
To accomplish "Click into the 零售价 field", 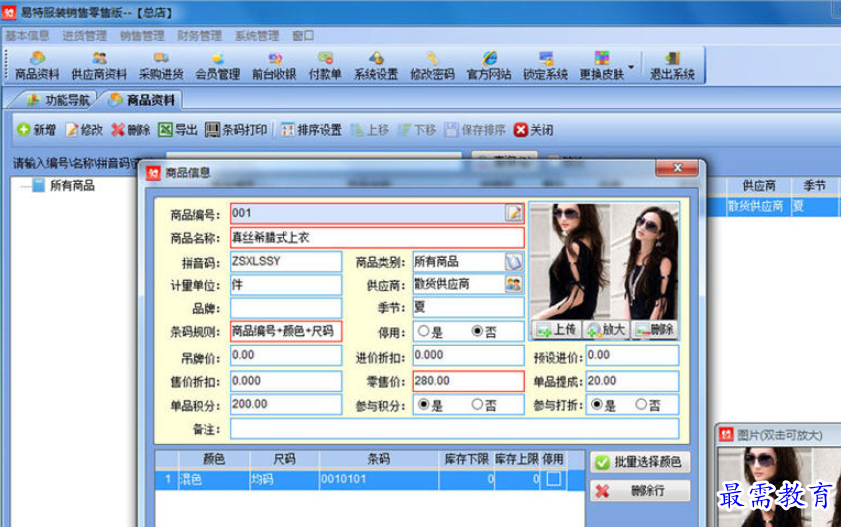I will coord(468,381).
